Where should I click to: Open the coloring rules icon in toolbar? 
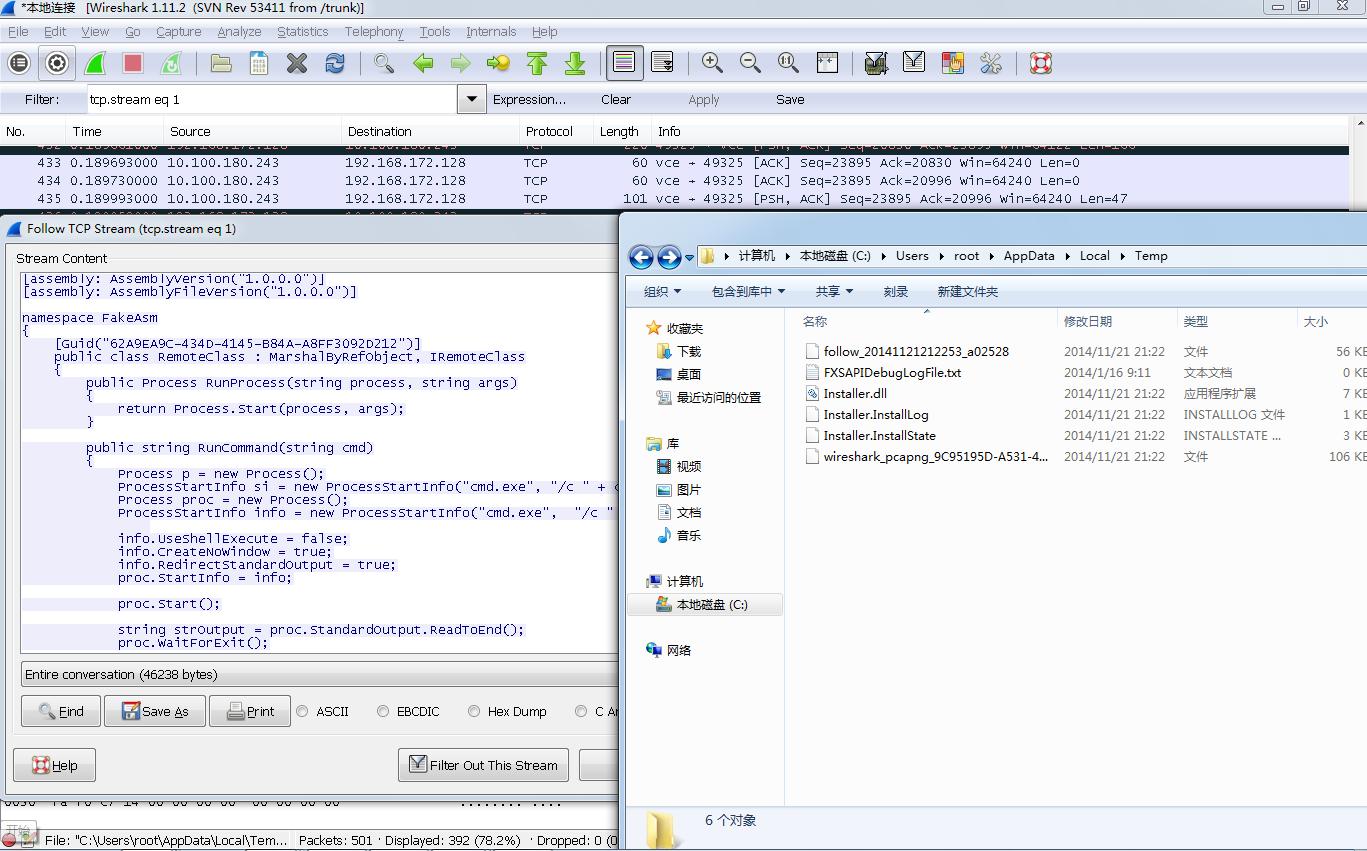952,63
